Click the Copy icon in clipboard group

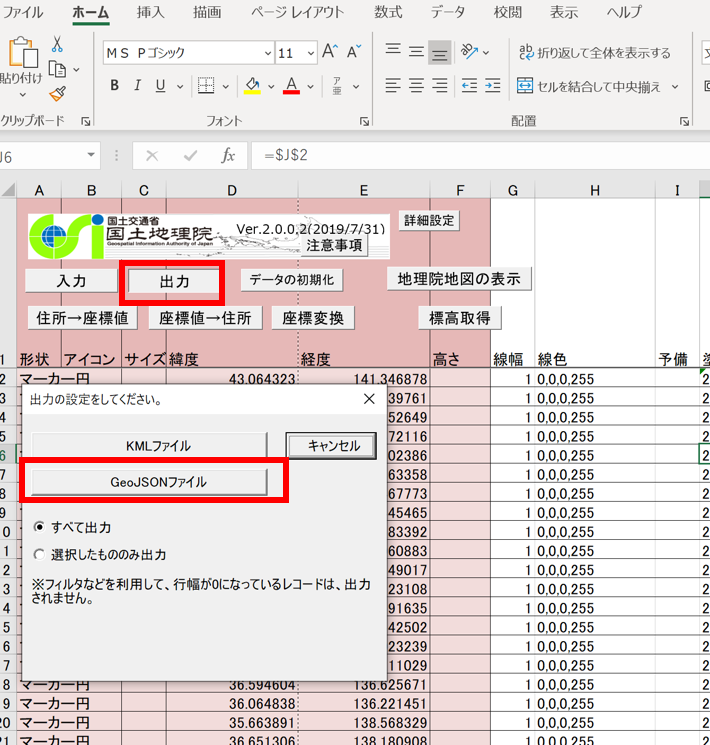[58, 69]
